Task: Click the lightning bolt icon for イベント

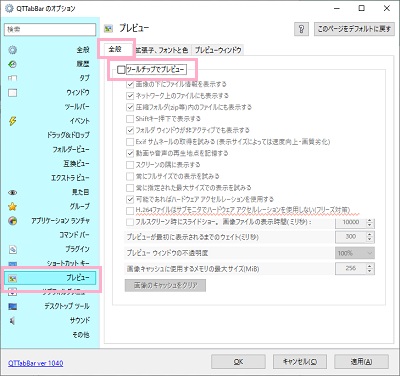Action: pyautogui.click(x=12, y=121)
